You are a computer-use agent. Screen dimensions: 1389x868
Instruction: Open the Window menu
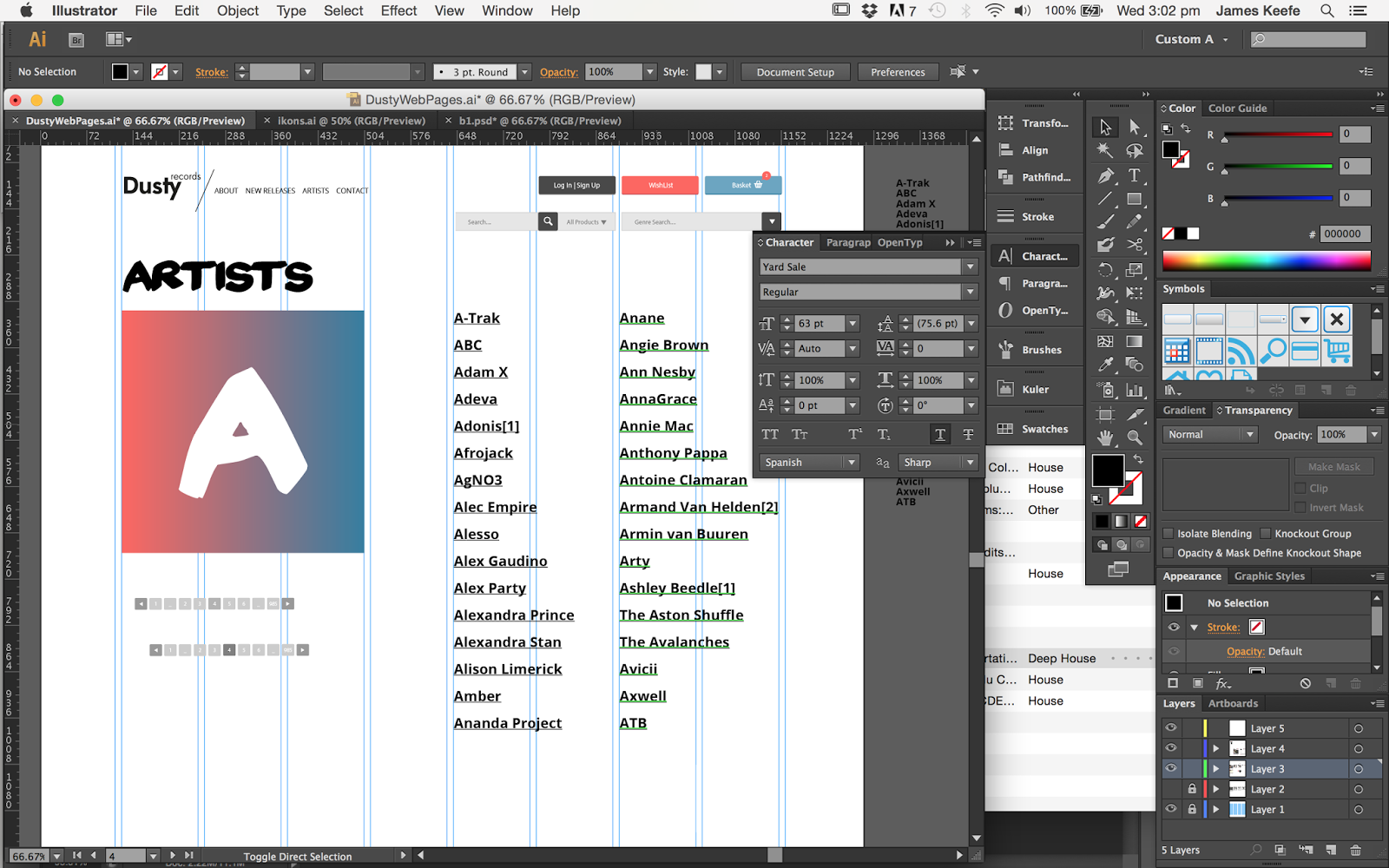click(507, 10)
